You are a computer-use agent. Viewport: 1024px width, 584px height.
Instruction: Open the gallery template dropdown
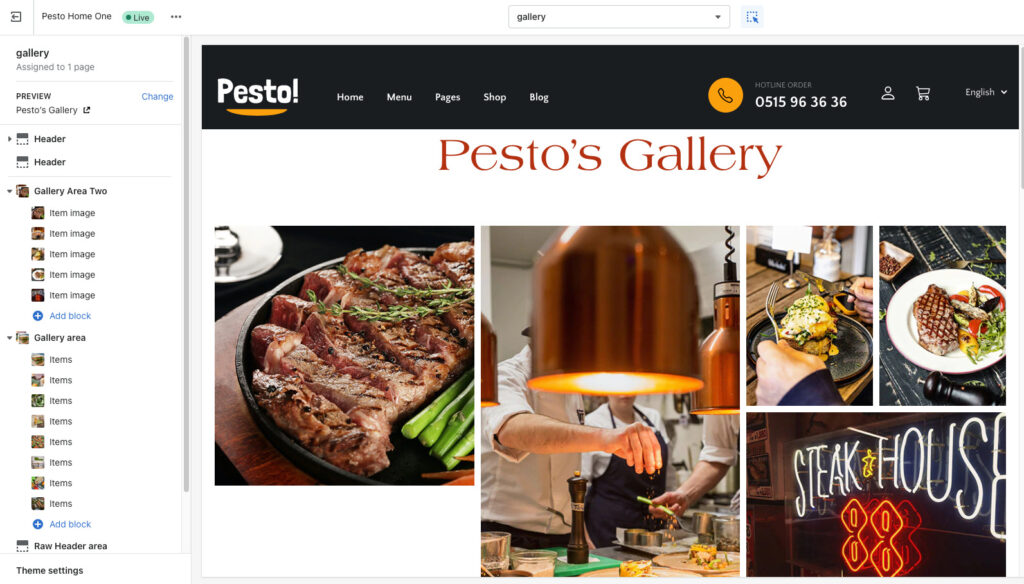click(x=618, y=17)
